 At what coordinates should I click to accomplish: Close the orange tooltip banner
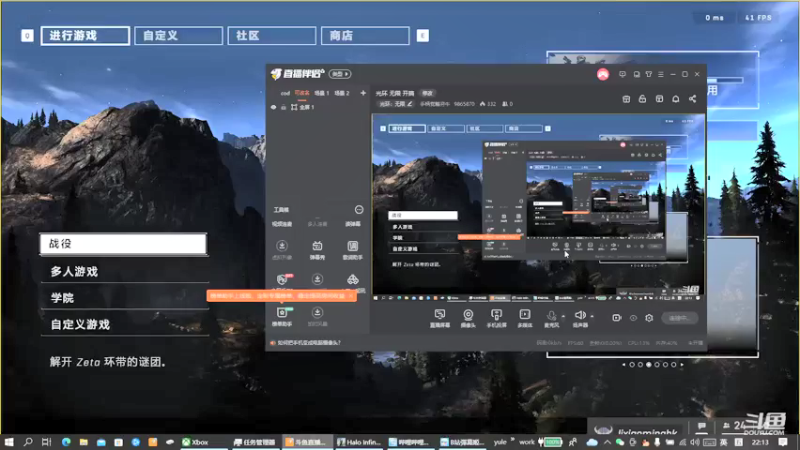click(x=351, y=296)
